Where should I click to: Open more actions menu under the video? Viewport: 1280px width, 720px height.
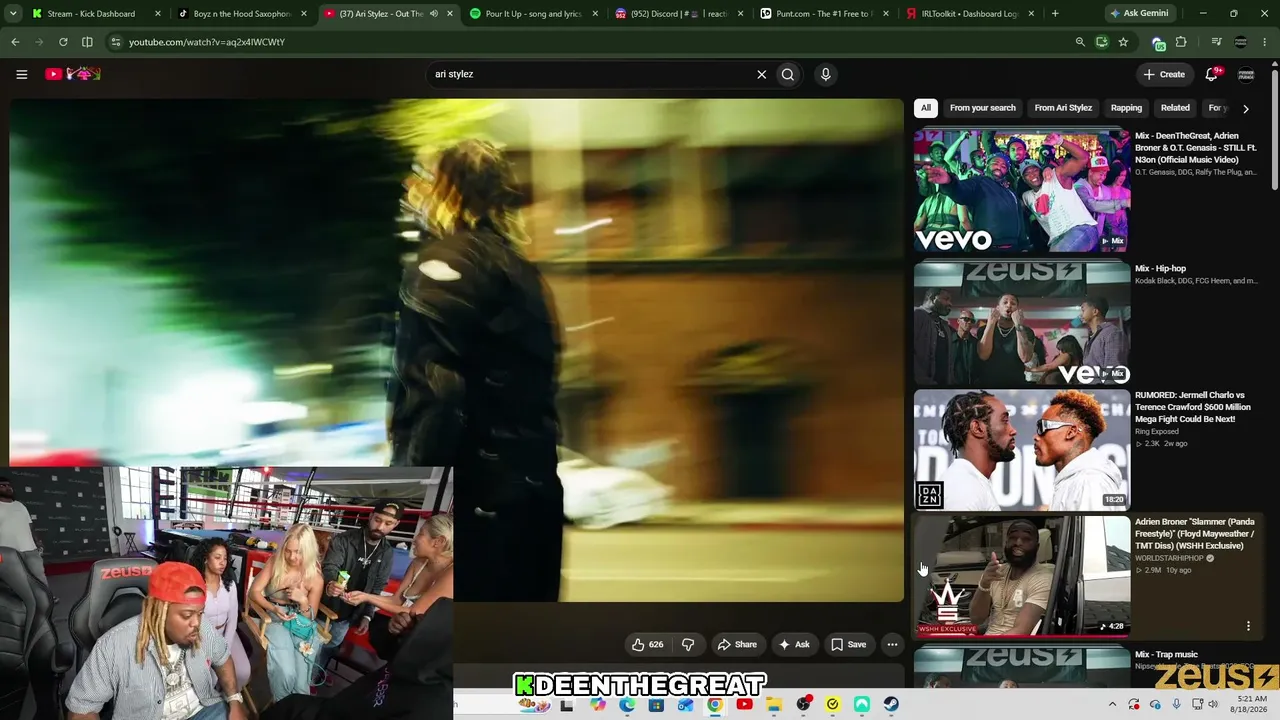892,644
